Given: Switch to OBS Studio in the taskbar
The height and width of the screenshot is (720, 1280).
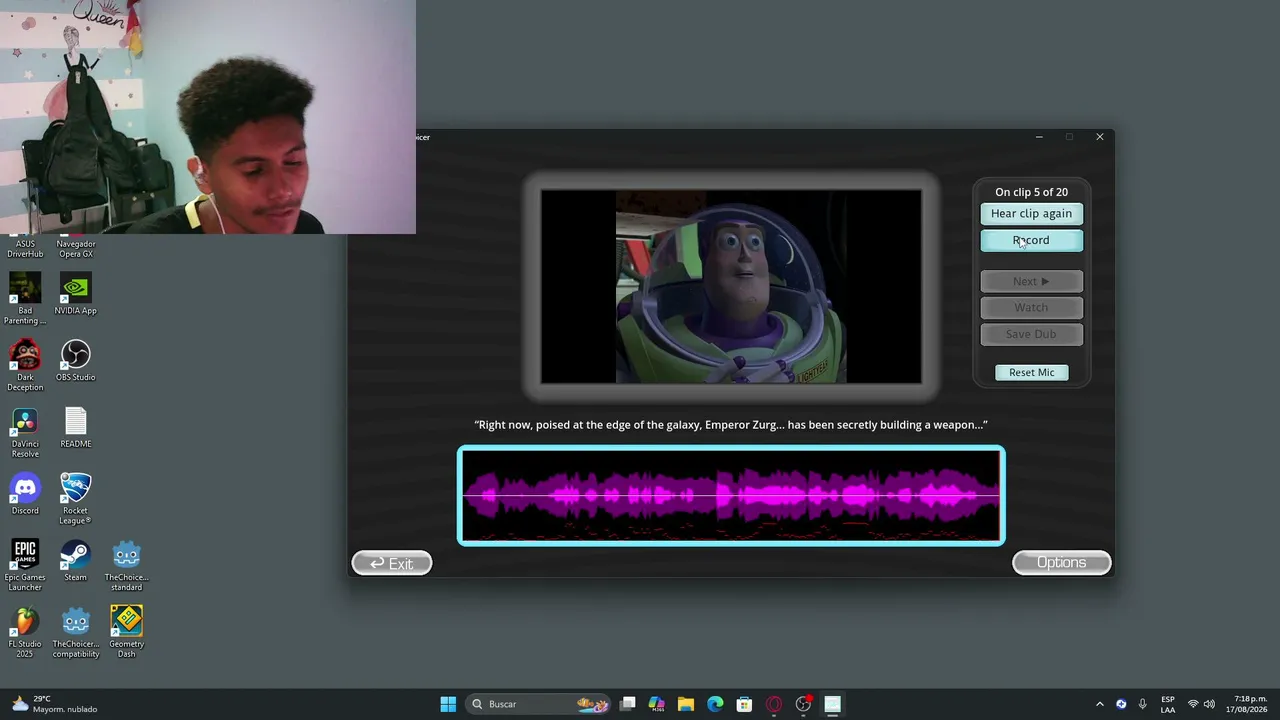Looking at the screenshot, I should pyautogui.click(x=803, y=704).
